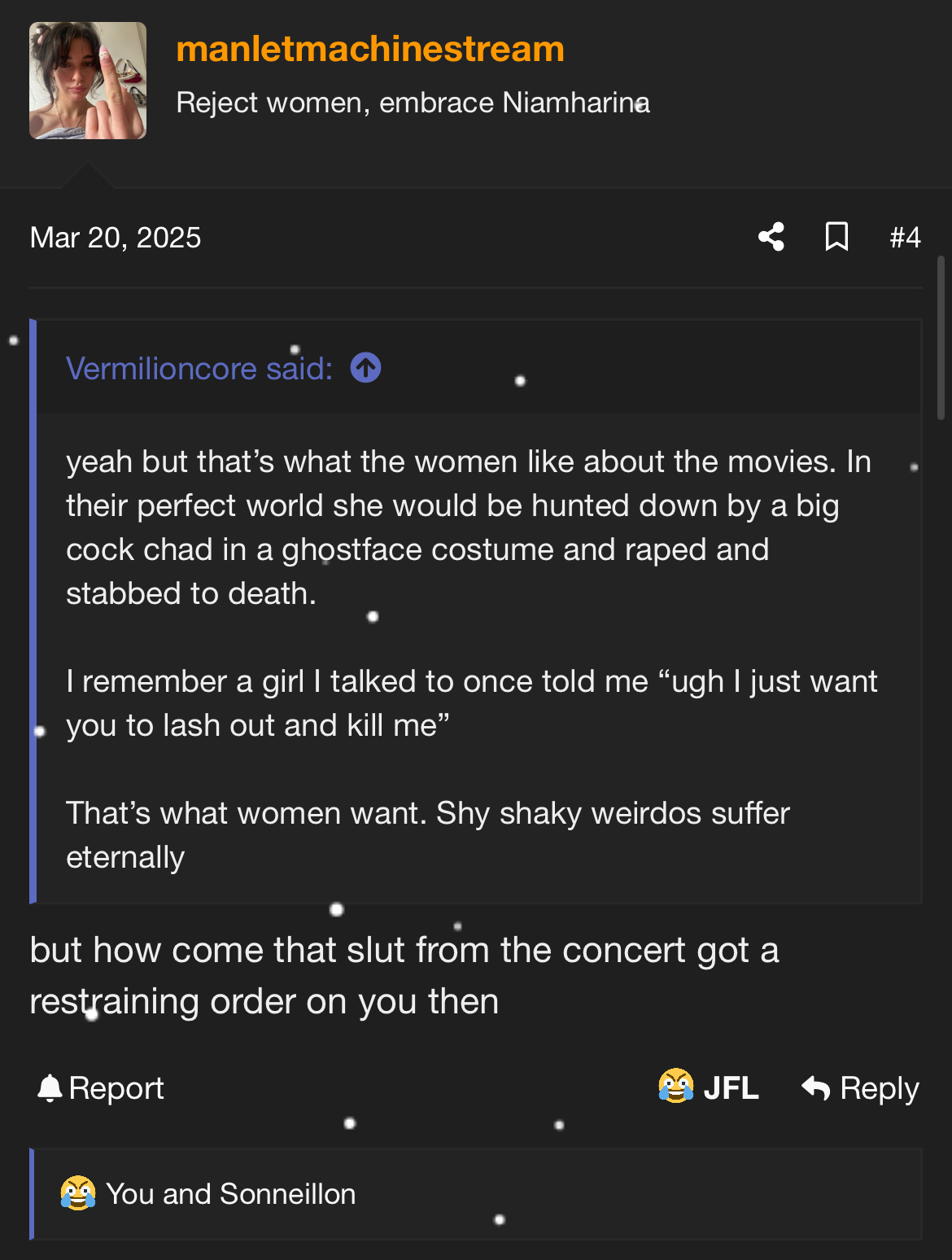Click the reply text below the quote

(x=404, y=975)
